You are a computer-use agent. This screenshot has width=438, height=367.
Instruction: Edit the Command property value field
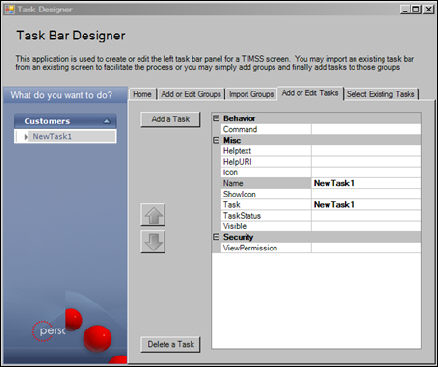366,129
